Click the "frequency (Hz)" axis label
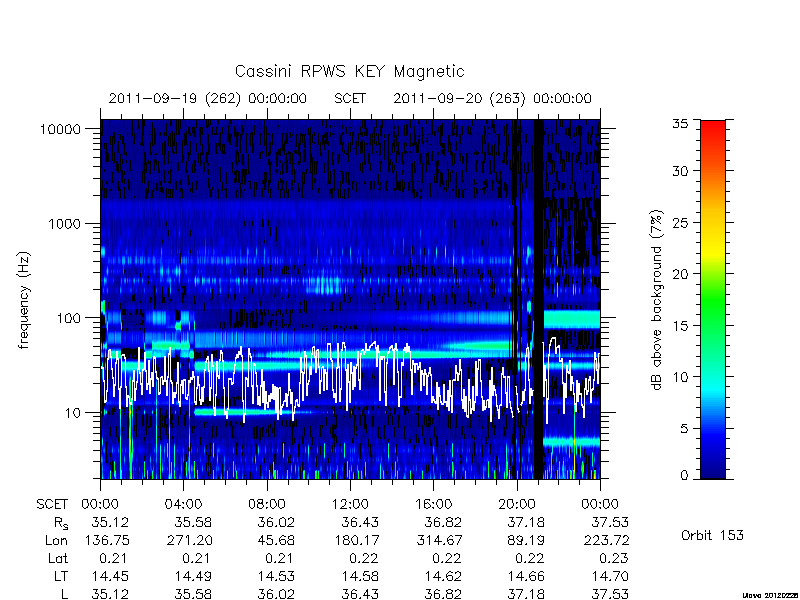Screen dimensions: 800x600 [24, 301]
